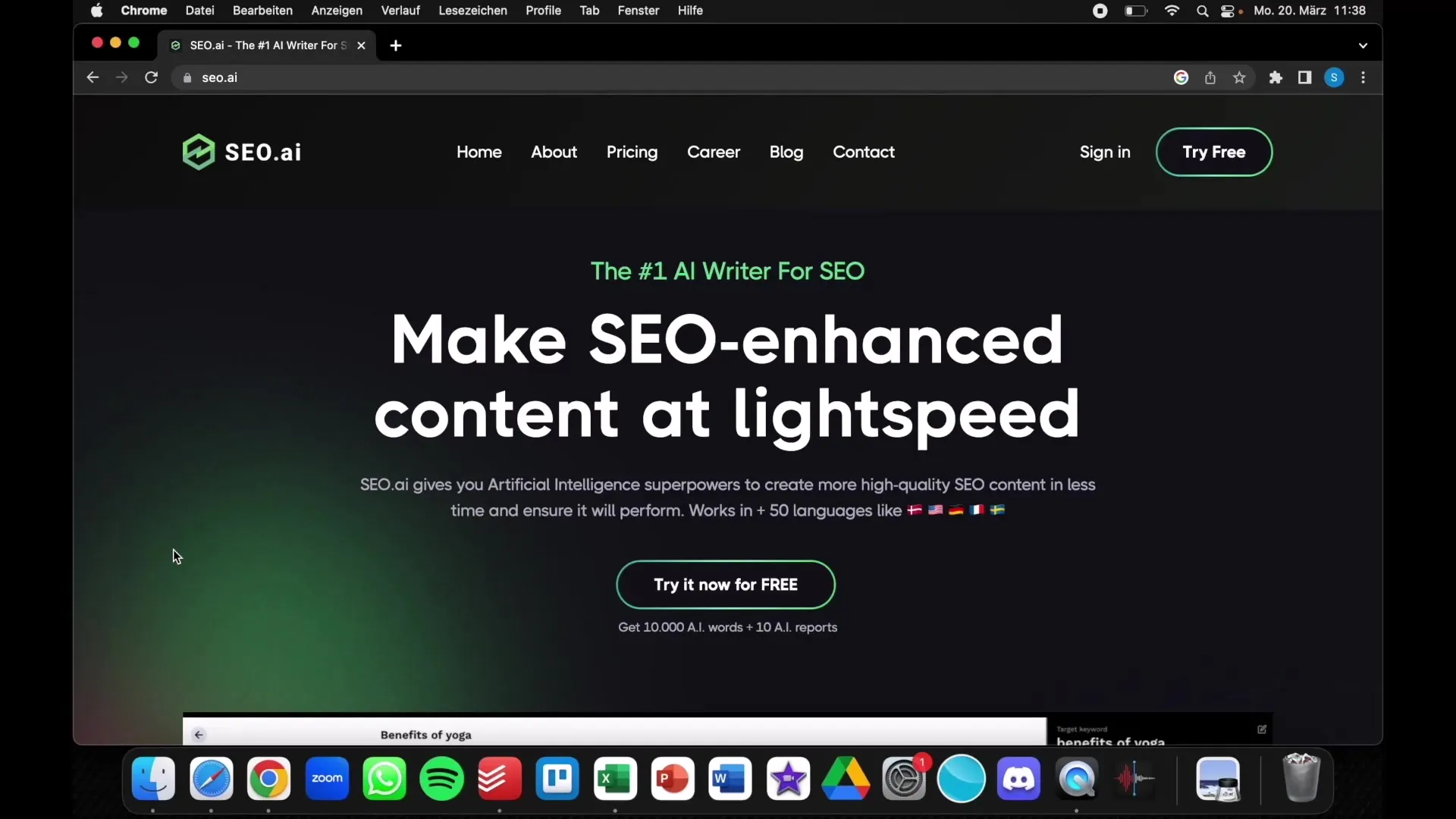Click the Benefits of yoga tab
The height and width of the screenshot is (819, 1456).
(x=426, y=734)
